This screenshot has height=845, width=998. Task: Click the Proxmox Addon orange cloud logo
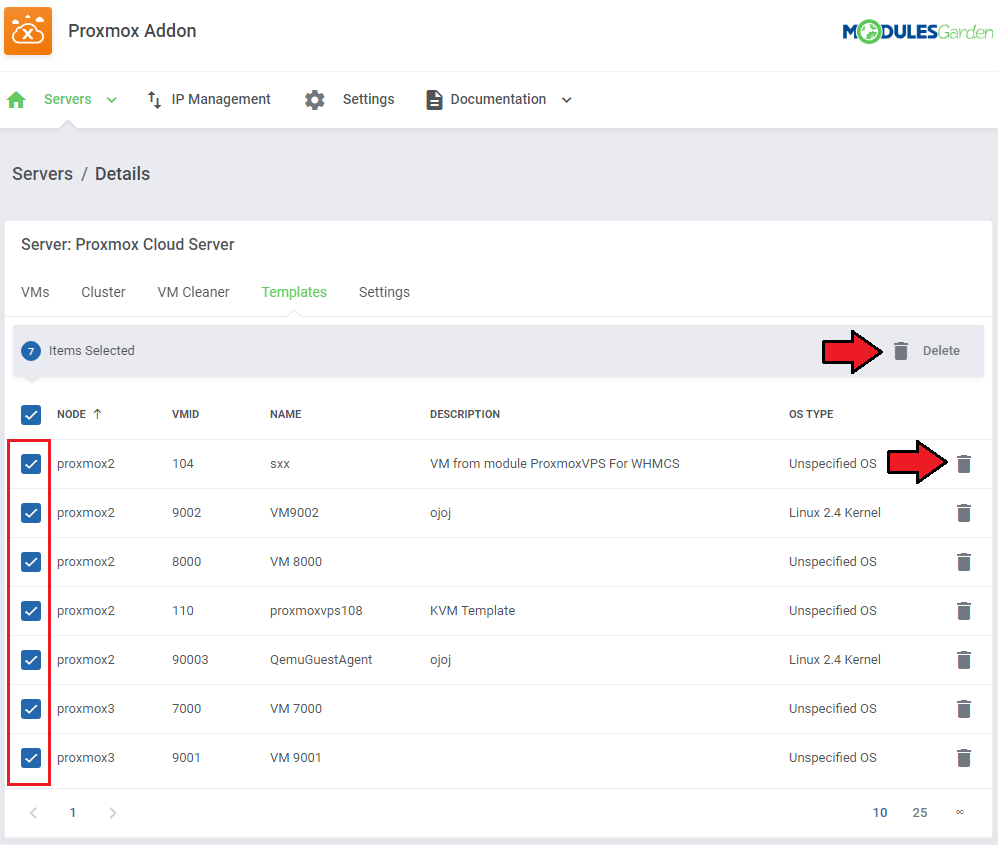point(28,31)
